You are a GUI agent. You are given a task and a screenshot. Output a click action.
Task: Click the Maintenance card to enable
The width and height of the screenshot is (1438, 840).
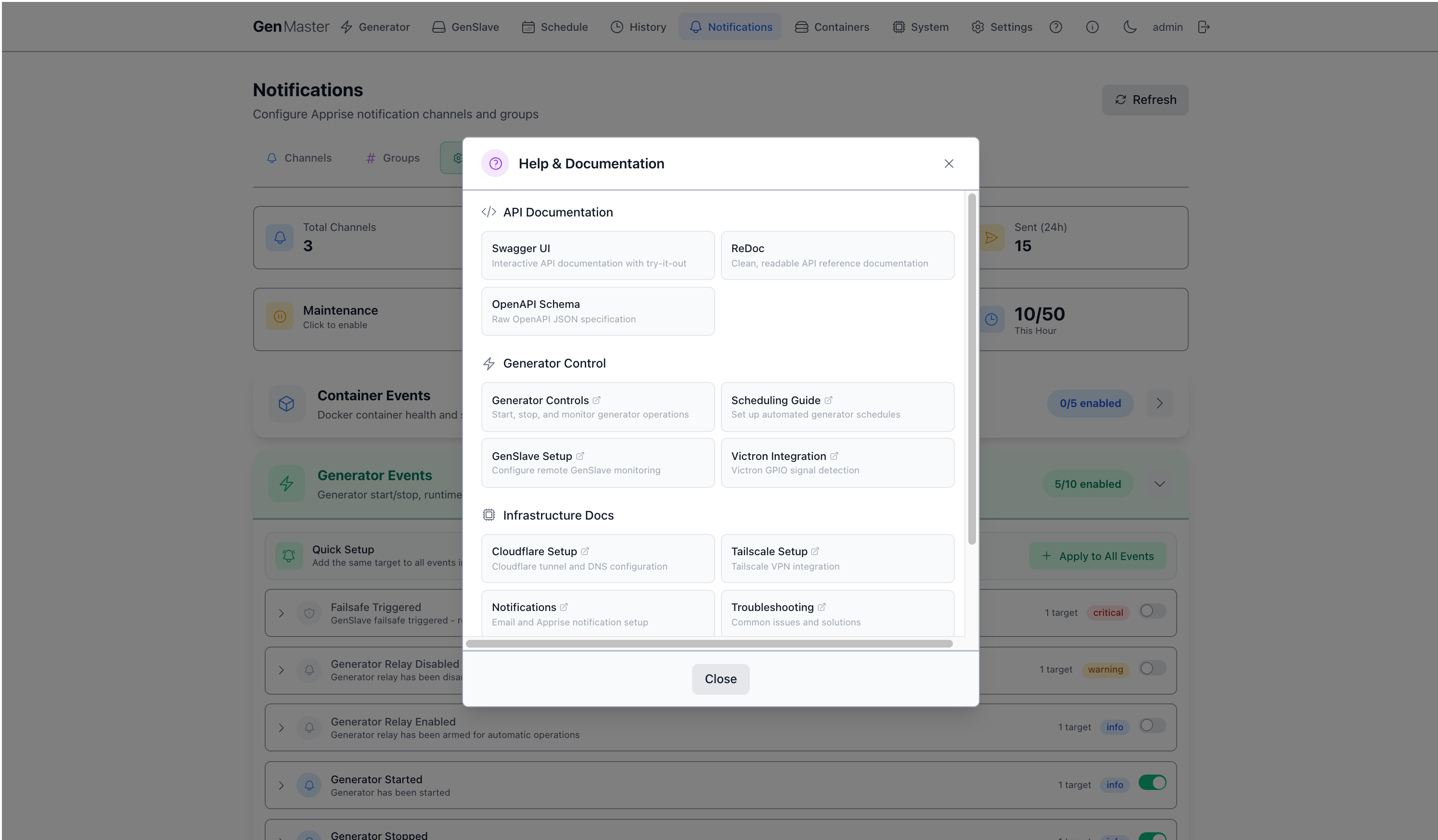pyautogui.click(x=359, y=319)
